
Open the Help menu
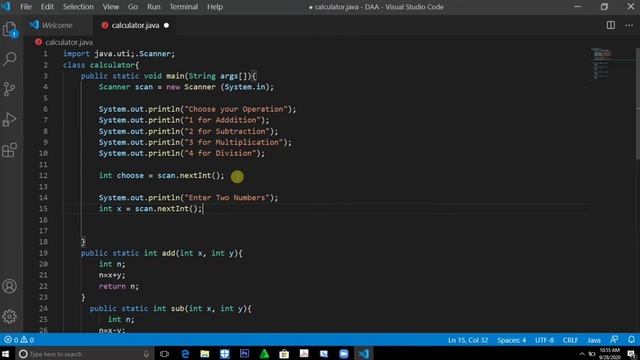point(215,7)
